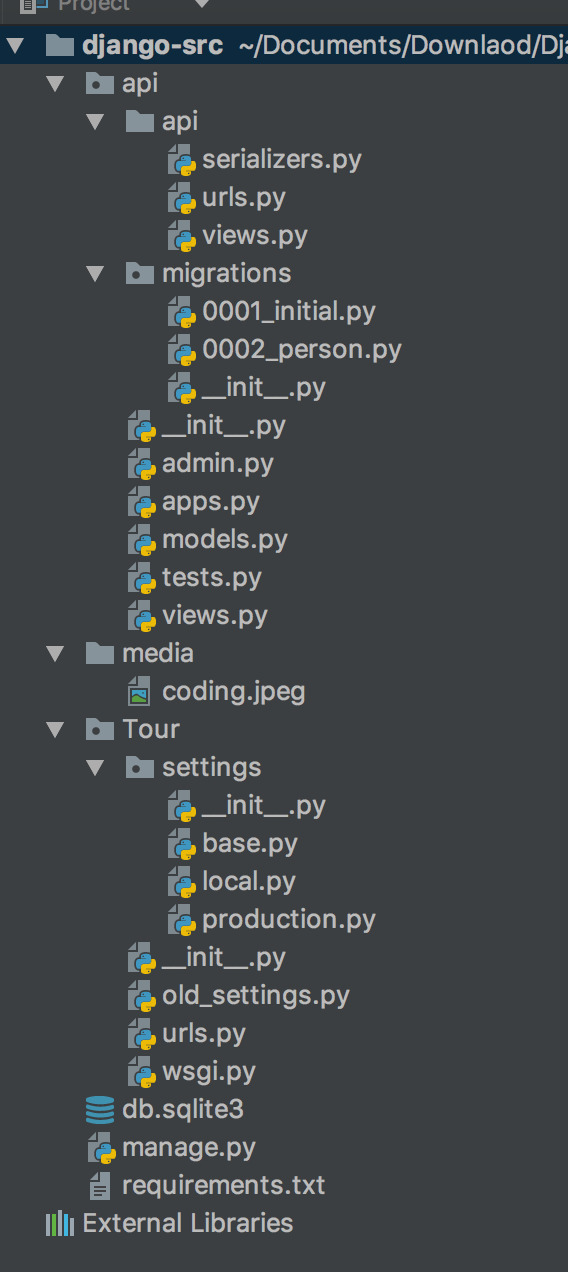Select the file name 0001_initial.py
This screenshot has width=568, height=1272.
(289, 312)
